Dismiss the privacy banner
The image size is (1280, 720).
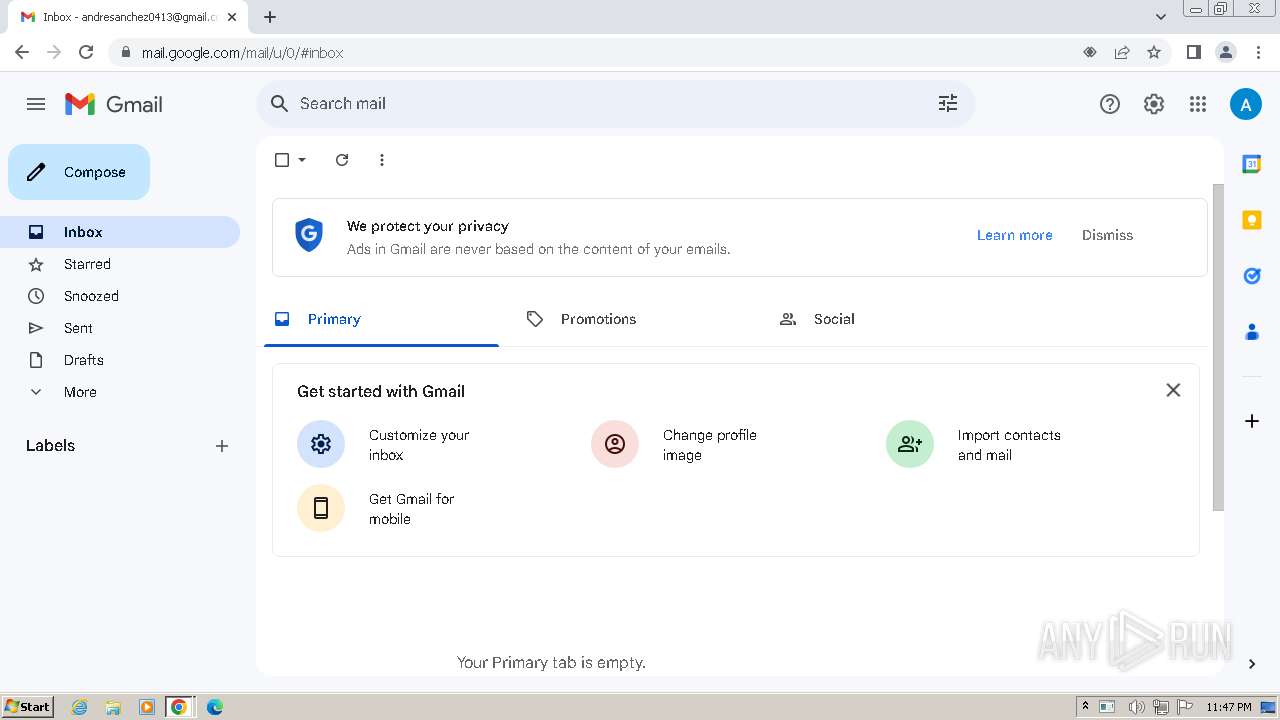pyautogui.click(x=1107, y=235)
